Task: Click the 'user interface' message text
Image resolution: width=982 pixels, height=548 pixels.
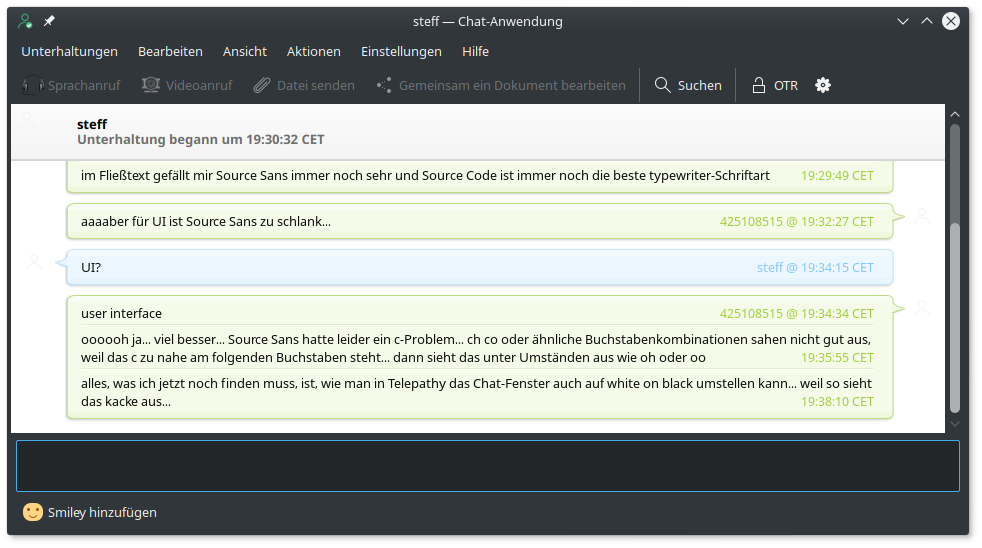Action: (121, 313)
